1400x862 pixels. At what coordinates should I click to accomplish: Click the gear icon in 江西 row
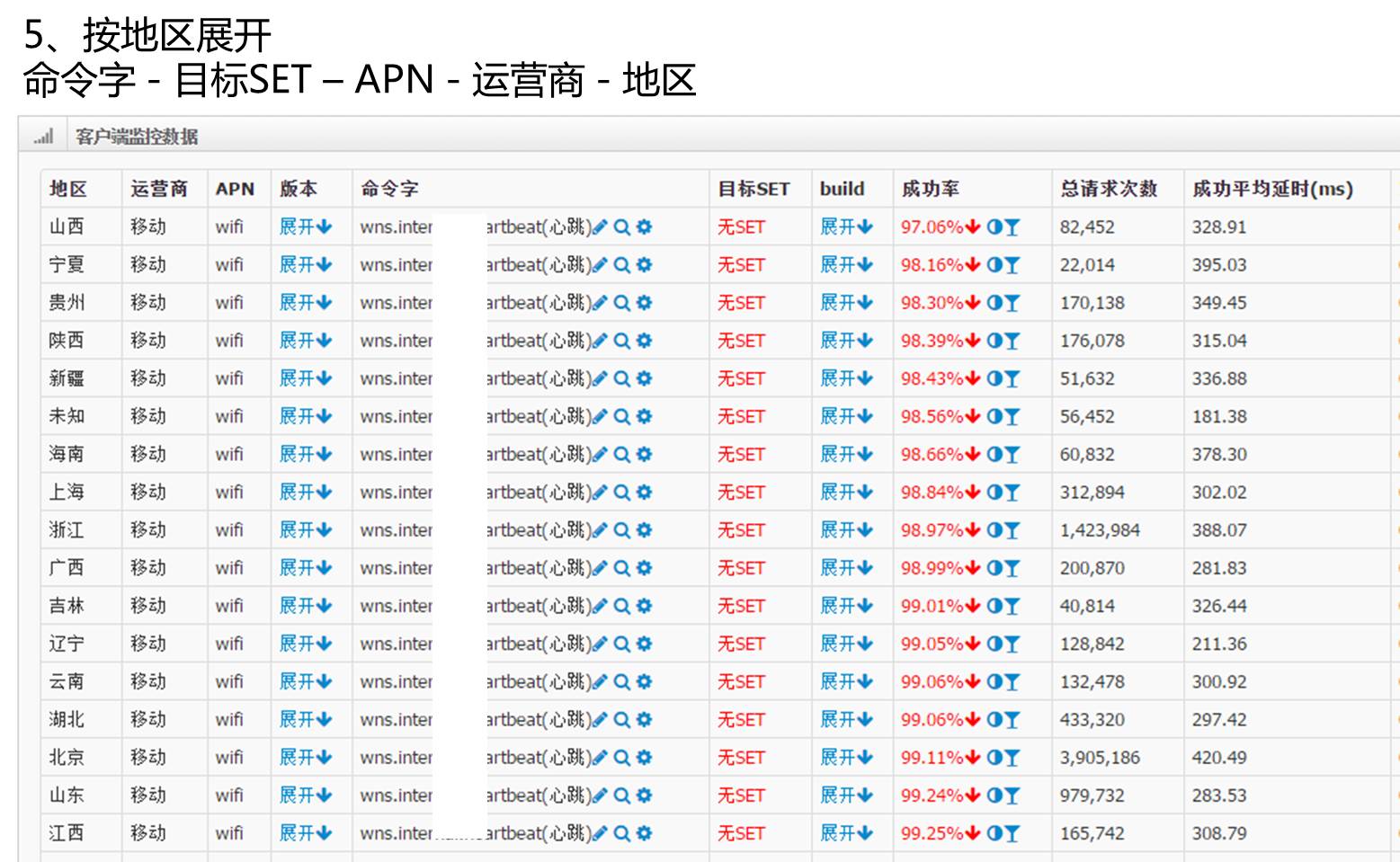[644, 833]
